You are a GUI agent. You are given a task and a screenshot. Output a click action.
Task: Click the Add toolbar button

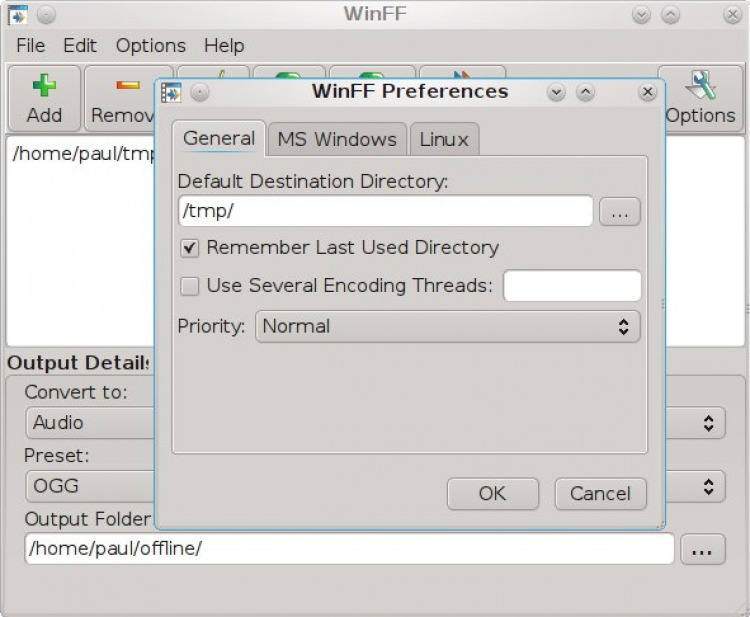[44, 99]
